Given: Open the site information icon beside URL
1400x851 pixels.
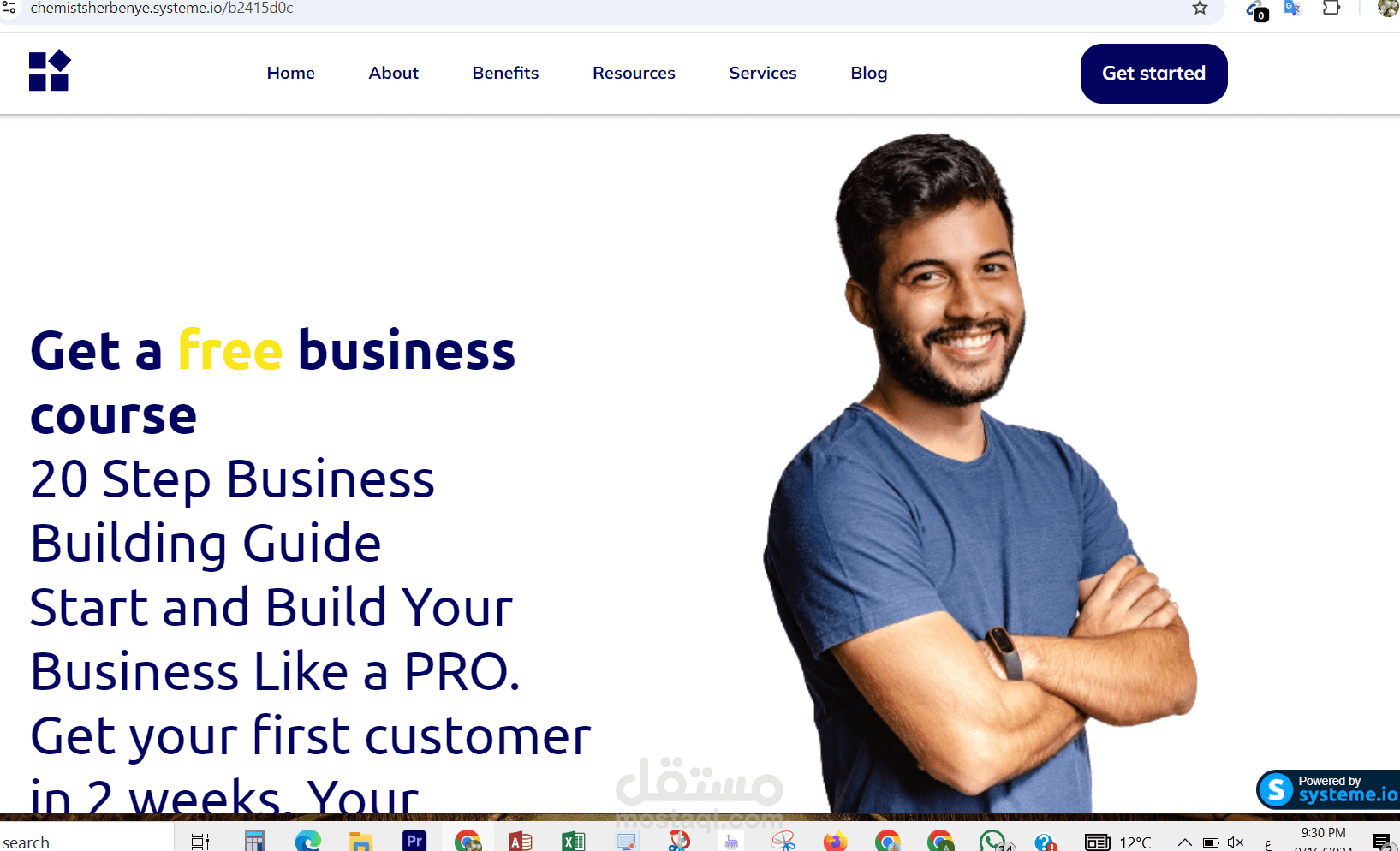Looking at the screenshot, I should click(9, 8).
